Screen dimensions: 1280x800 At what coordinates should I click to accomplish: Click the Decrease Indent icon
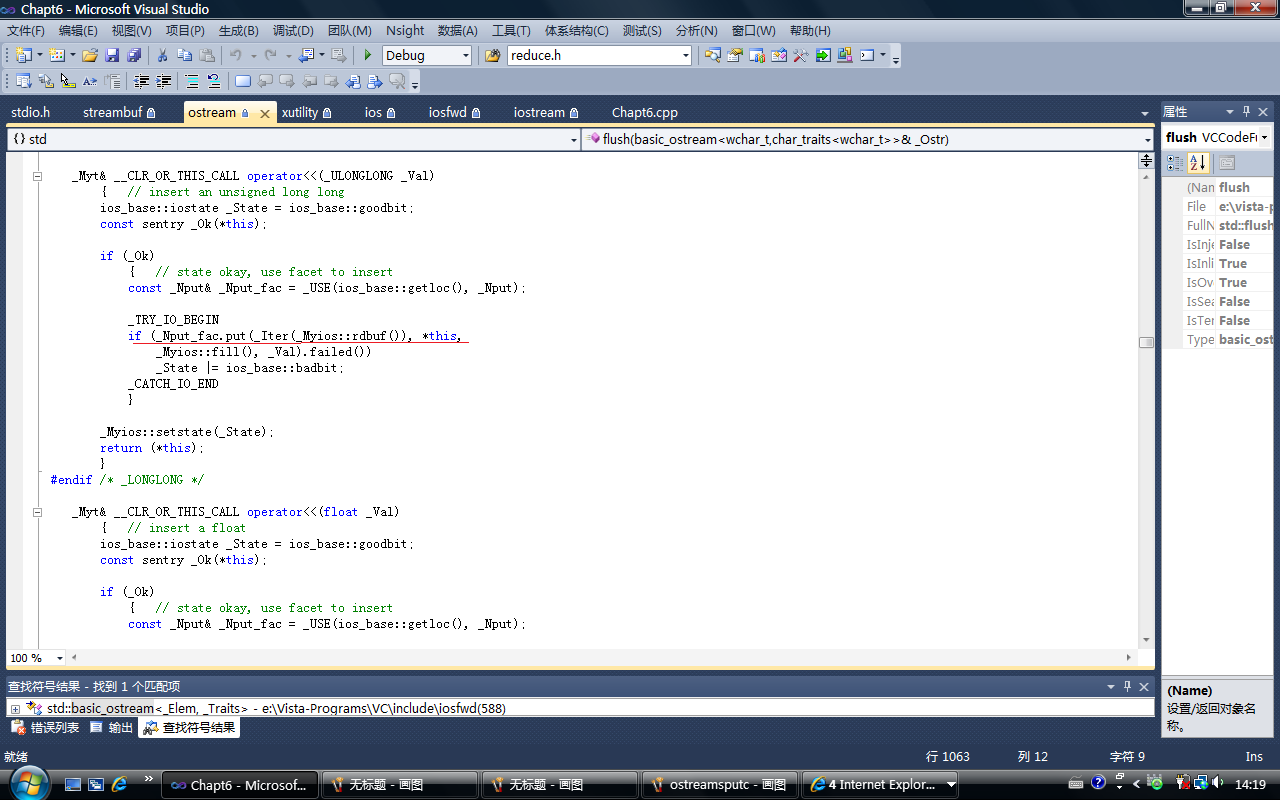pos(142,81)
